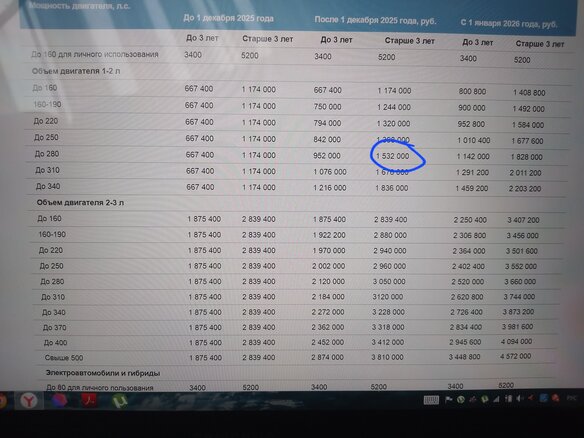Image resolution: width=584 pixels, height=438 pixels.
Task: Select the value 1 459 200
Action: 472,188
